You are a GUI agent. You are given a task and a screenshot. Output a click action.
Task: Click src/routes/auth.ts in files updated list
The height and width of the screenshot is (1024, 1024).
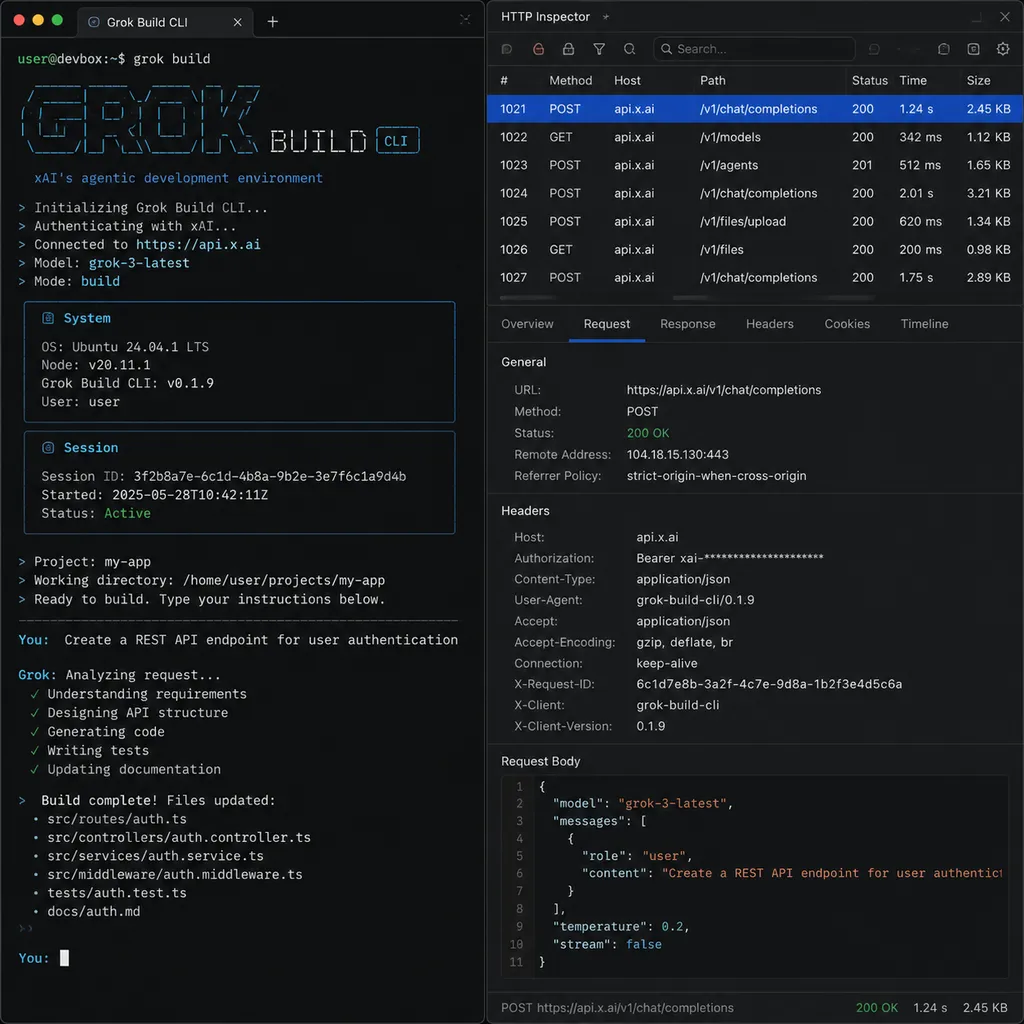[117, 819]
